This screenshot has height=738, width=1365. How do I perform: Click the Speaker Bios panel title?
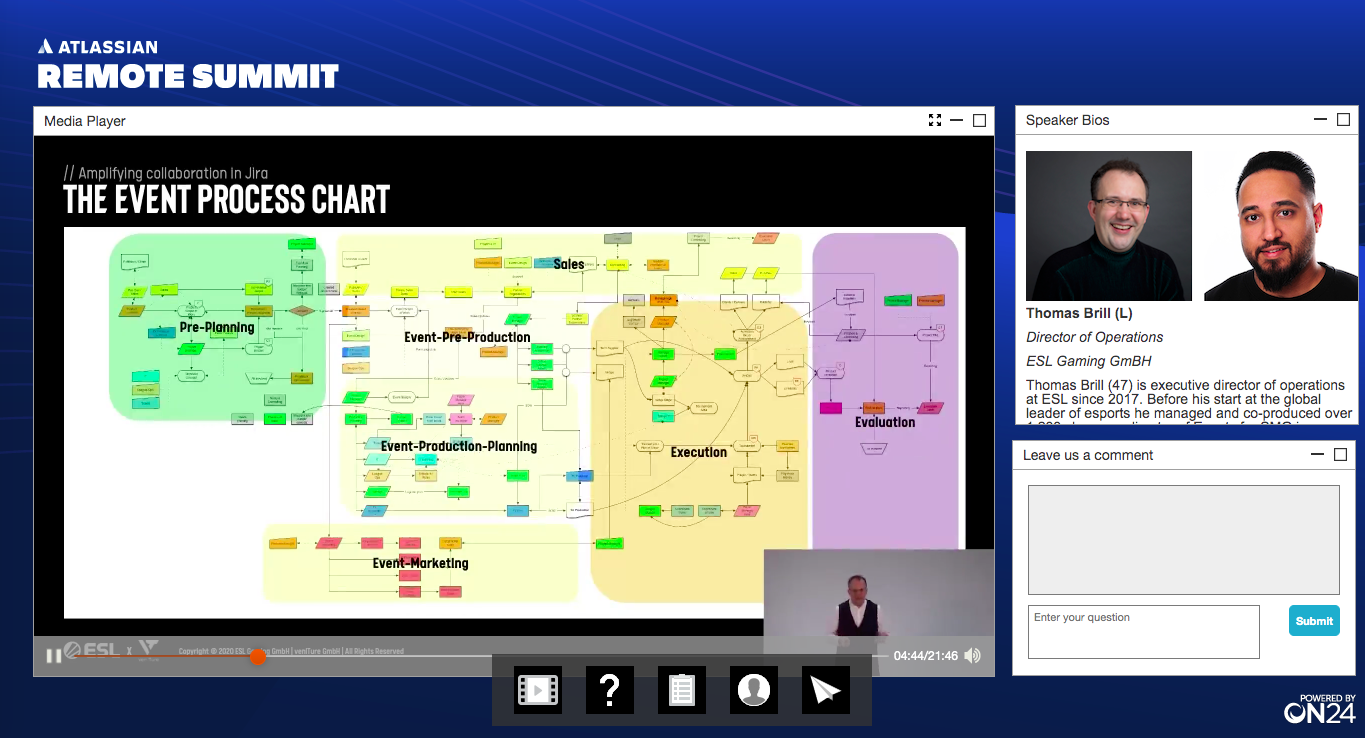click(1068, 120)
